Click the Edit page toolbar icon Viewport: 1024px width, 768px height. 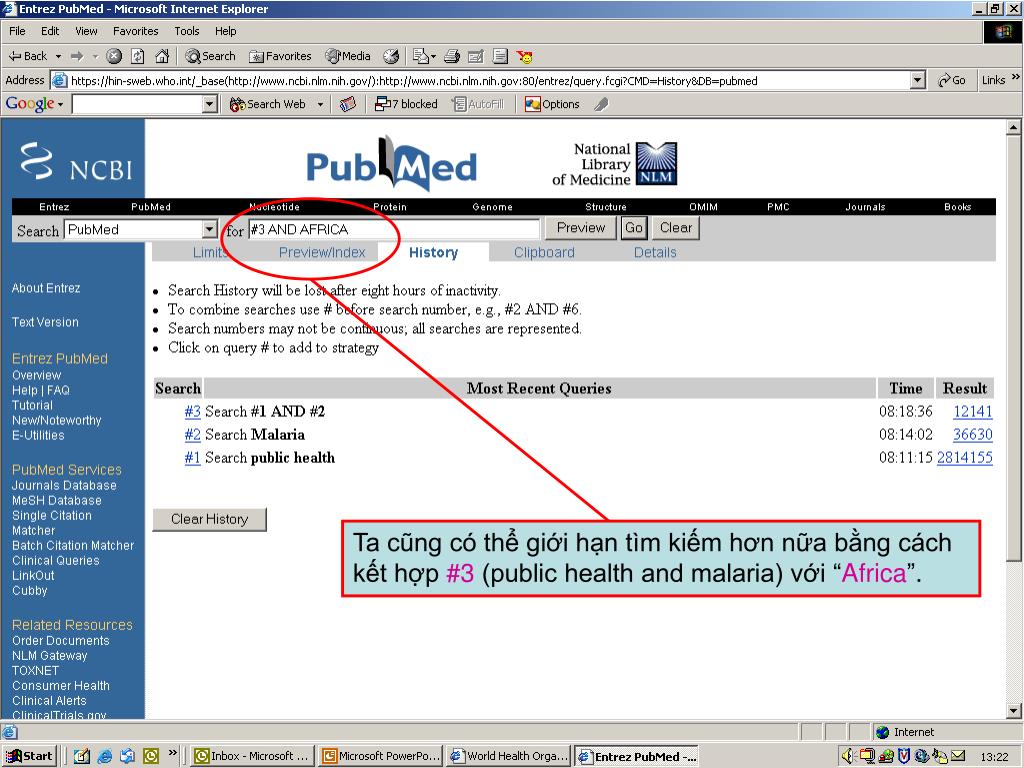476,56
